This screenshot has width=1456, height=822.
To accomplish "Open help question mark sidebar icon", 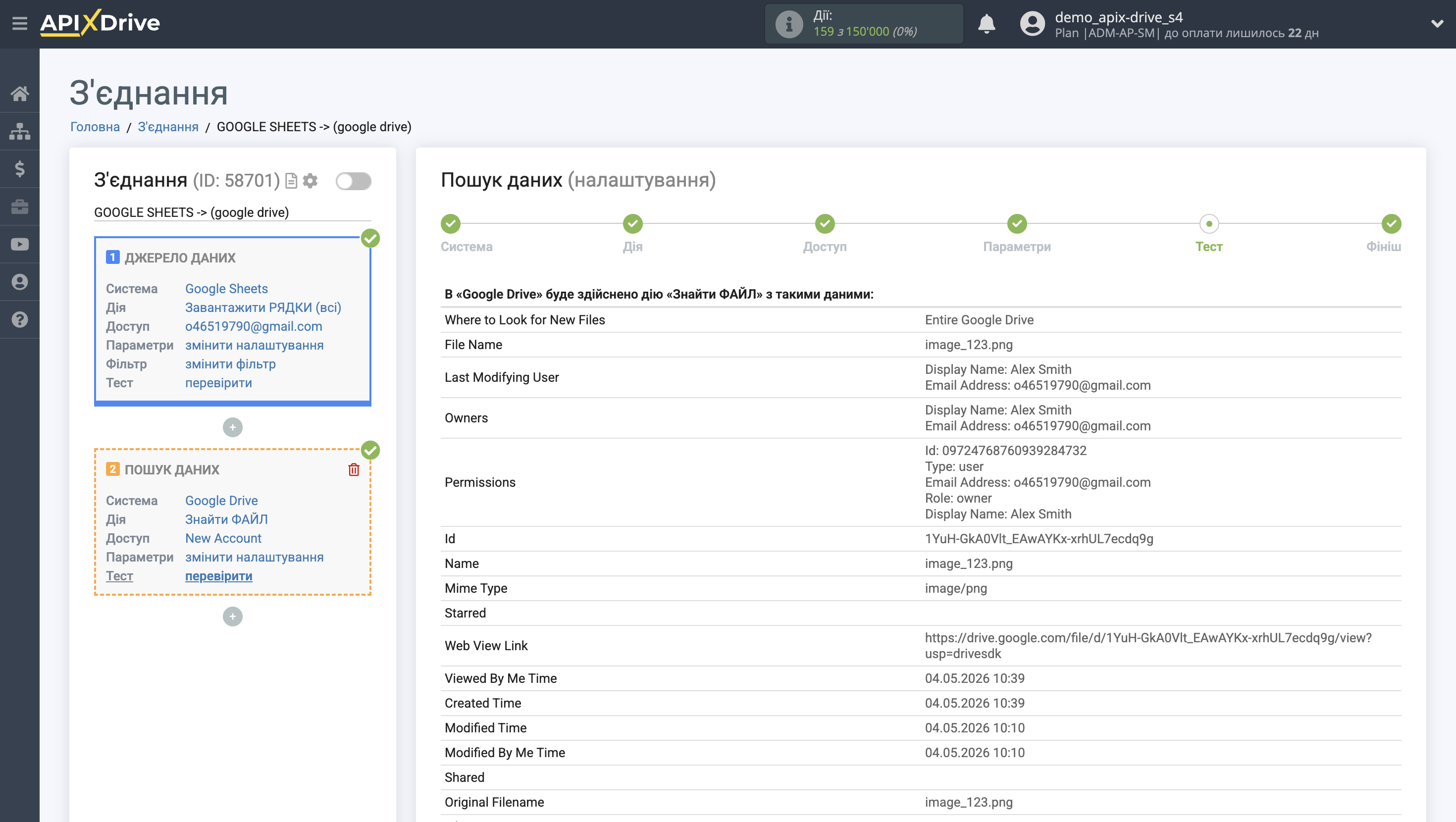I will pyautogui.click(x=20, y=319).
